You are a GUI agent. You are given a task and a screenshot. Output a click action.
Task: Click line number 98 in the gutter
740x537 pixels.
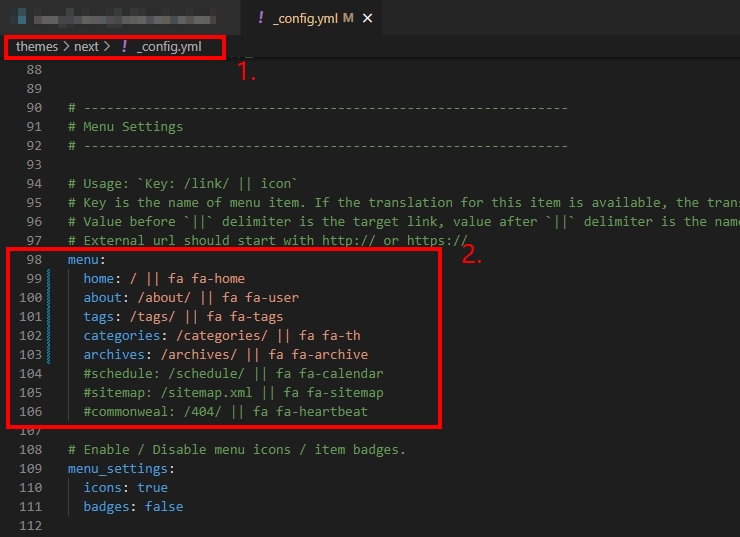[34, 260]
